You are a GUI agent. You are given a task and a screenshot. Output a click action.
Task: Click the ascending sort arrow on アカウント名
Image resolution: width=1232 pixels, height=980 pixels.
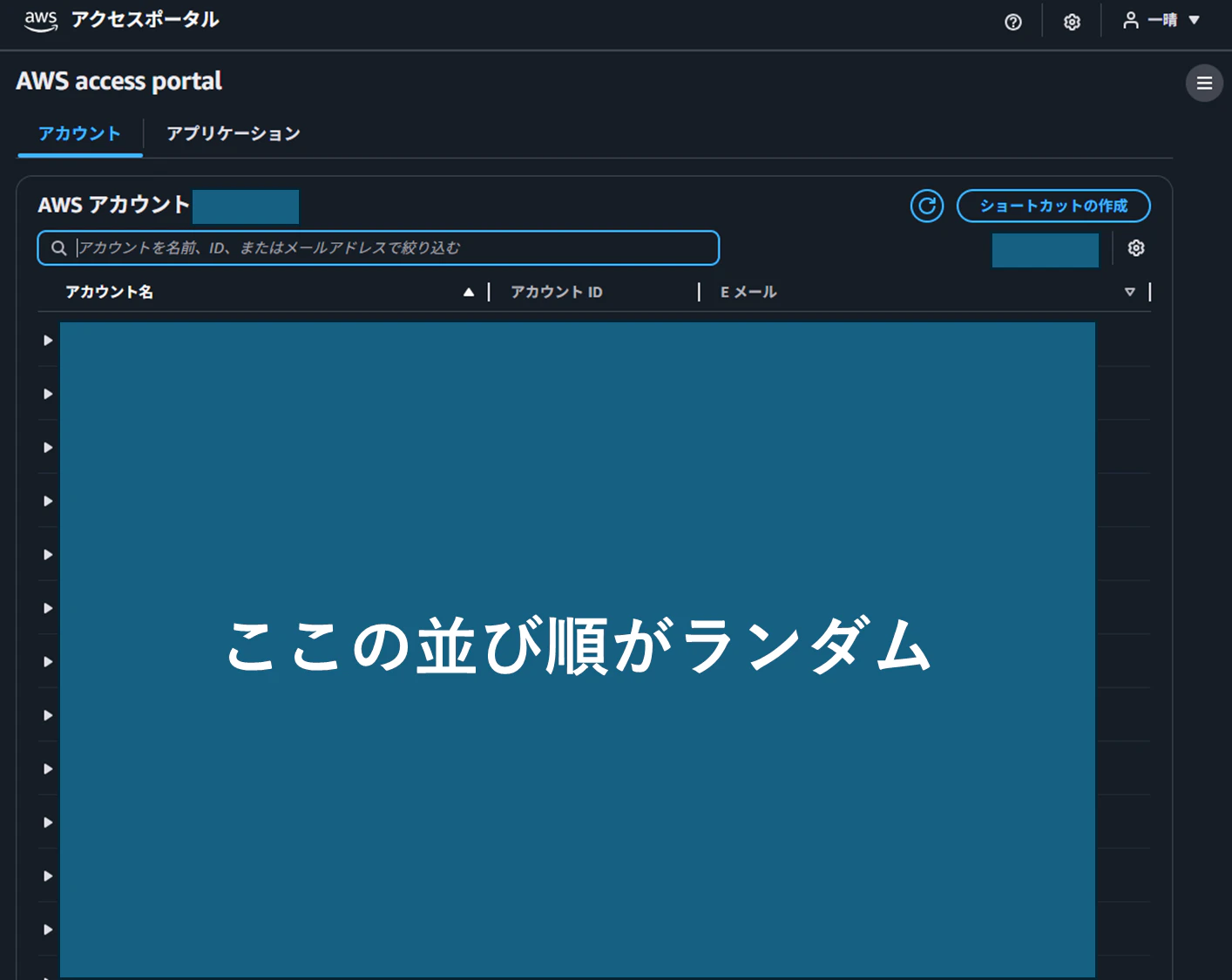[x=469, y=293]
